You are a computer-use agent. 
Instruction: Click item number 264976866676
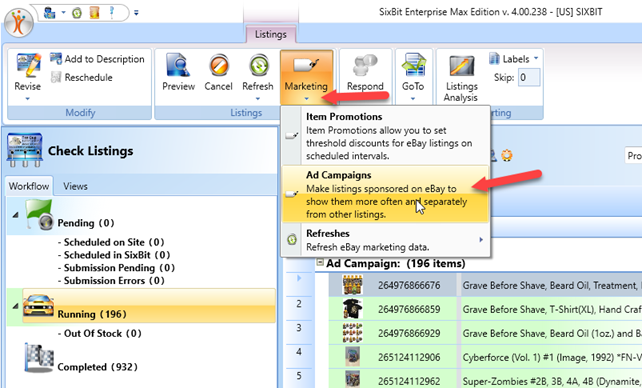coord(409,285)
